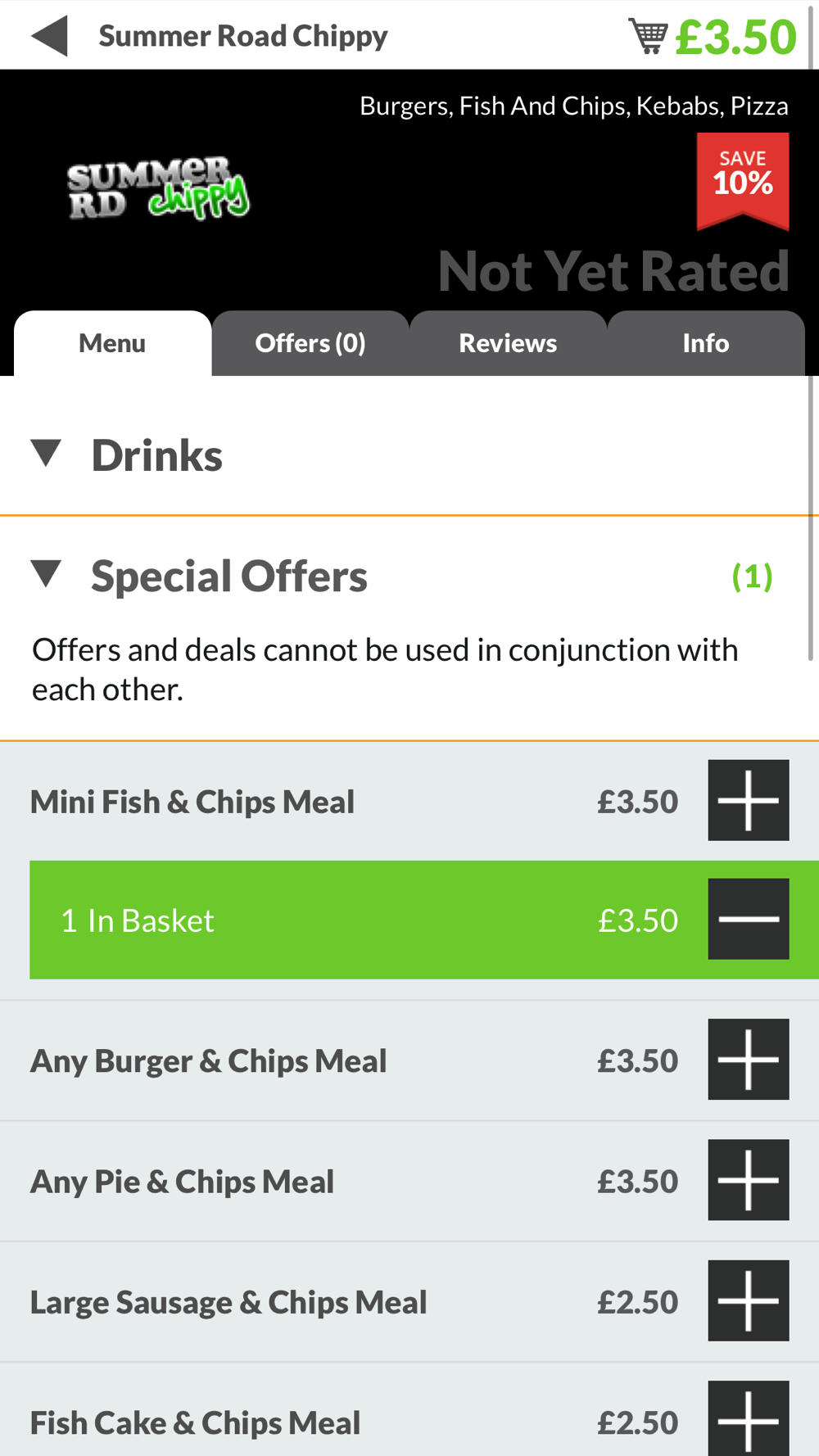Screen dimensions: 819x1456
Task: Switch to the Reviews tab
Action: [x=508, y=343]
